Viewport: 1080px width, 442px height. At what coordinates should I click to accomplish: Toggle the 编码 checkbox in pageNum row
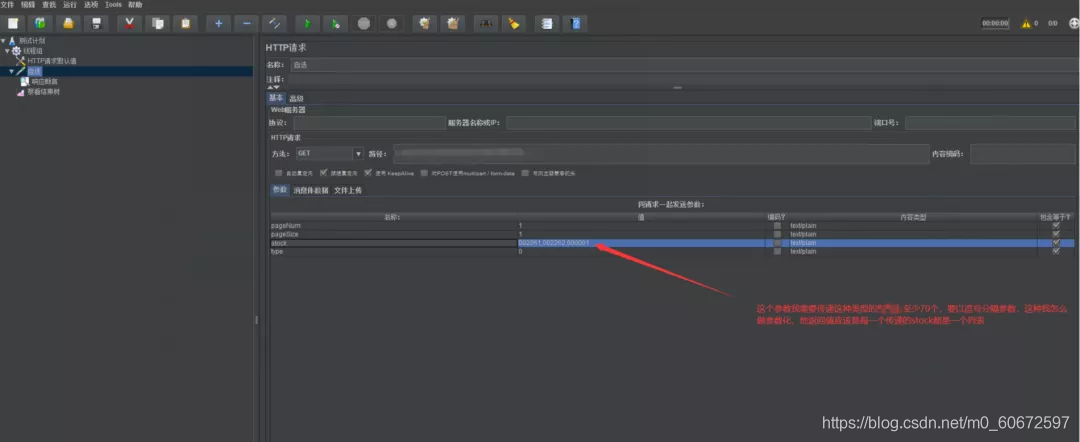[x=777, y=226]
